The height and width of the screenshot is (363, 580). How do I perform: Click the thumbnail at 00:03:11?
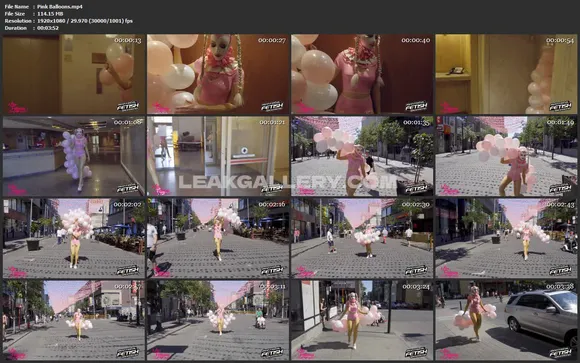click(x=218, y=320)
